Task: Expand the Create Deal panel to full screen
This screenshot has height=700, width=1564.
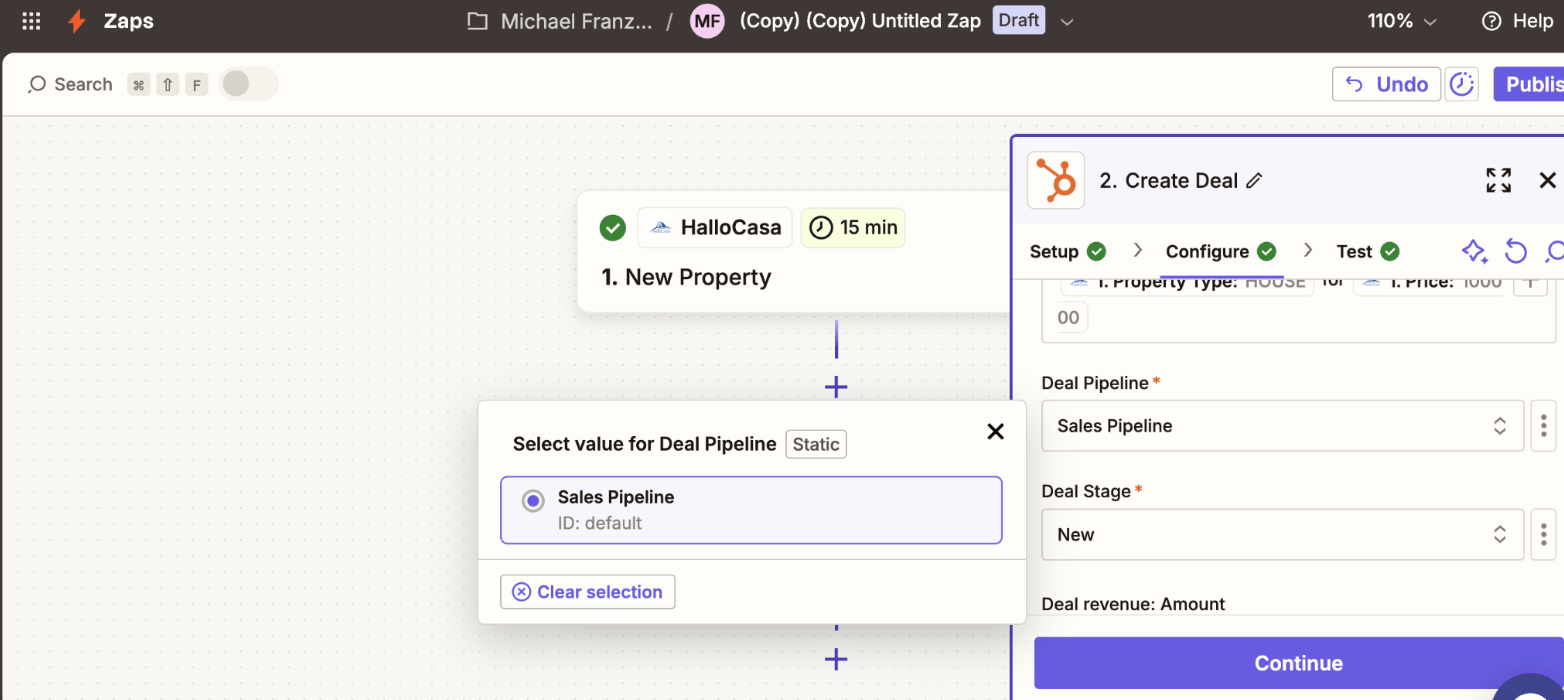Action: [1498, 180]
